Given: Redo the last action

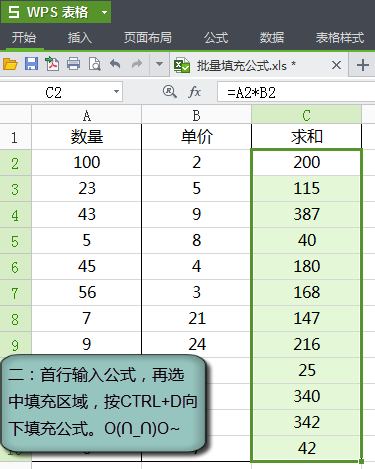Looking at the screenshot, I should (137, 63).
